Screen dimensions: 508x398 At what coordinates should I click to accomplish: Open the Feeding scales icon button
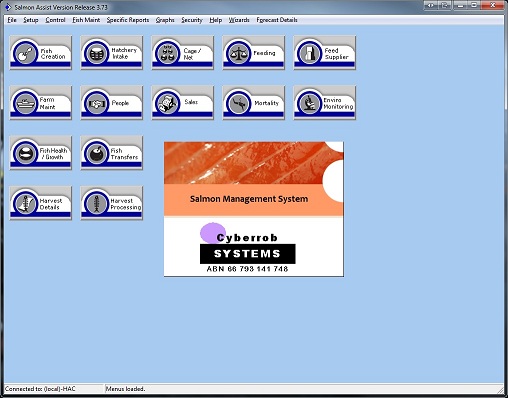tap(254, 53)
